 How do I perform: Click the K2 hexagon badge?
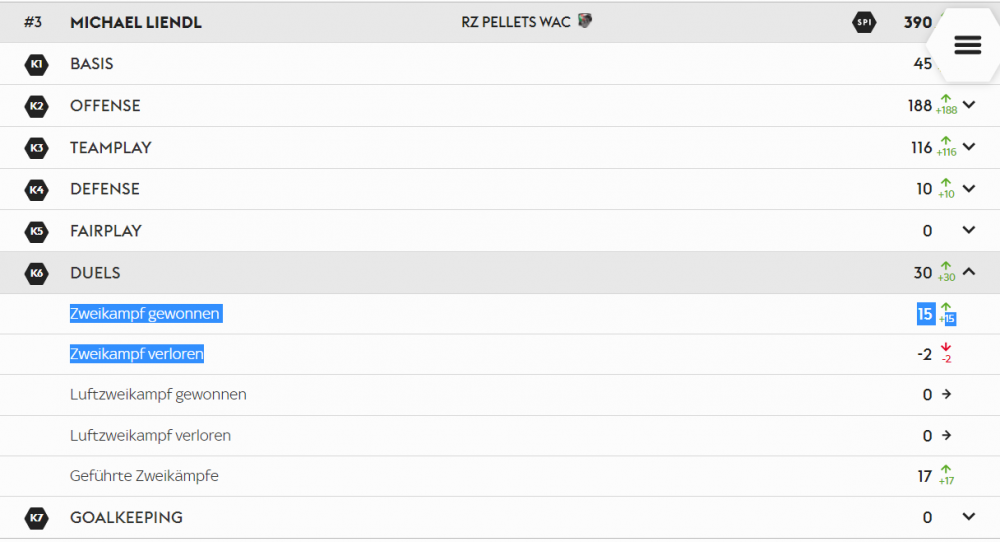(36, 106)
